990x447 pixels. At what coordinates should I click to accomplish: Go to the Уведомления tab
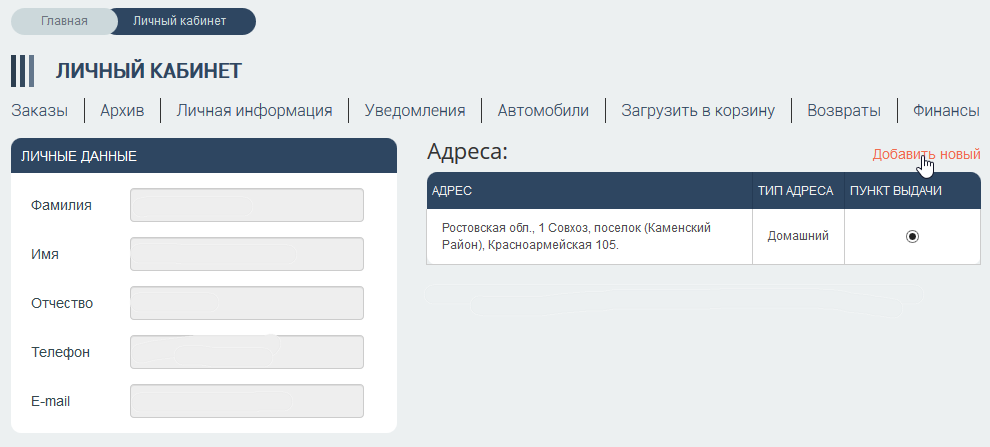click(415, 111)
